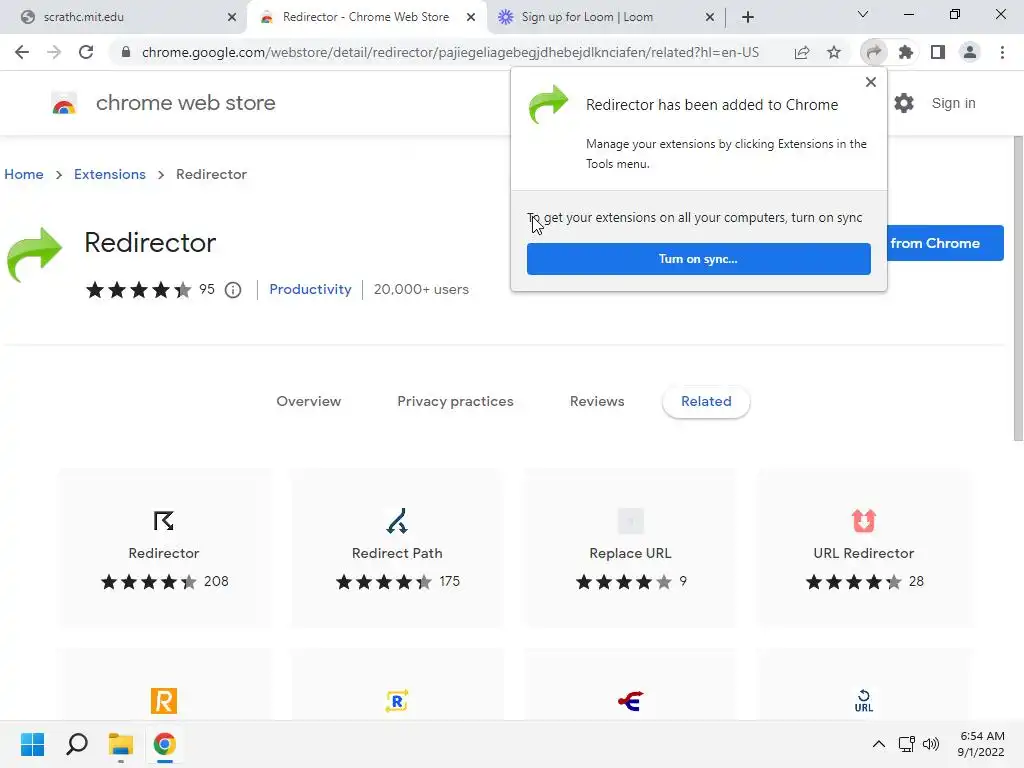This screenshot has height=768, width=1024.
Task: Open the URL Redirector extension card
Action: (x=863, y=548)
